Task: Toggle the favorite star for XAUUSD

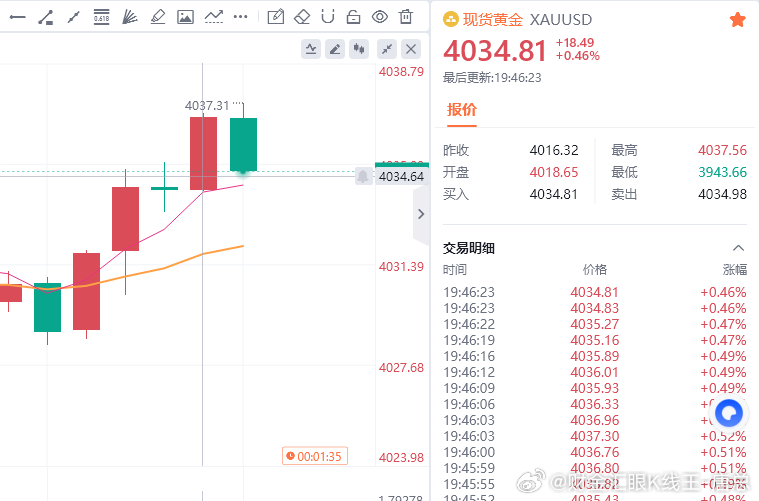Action: click(x=738, y=20)
